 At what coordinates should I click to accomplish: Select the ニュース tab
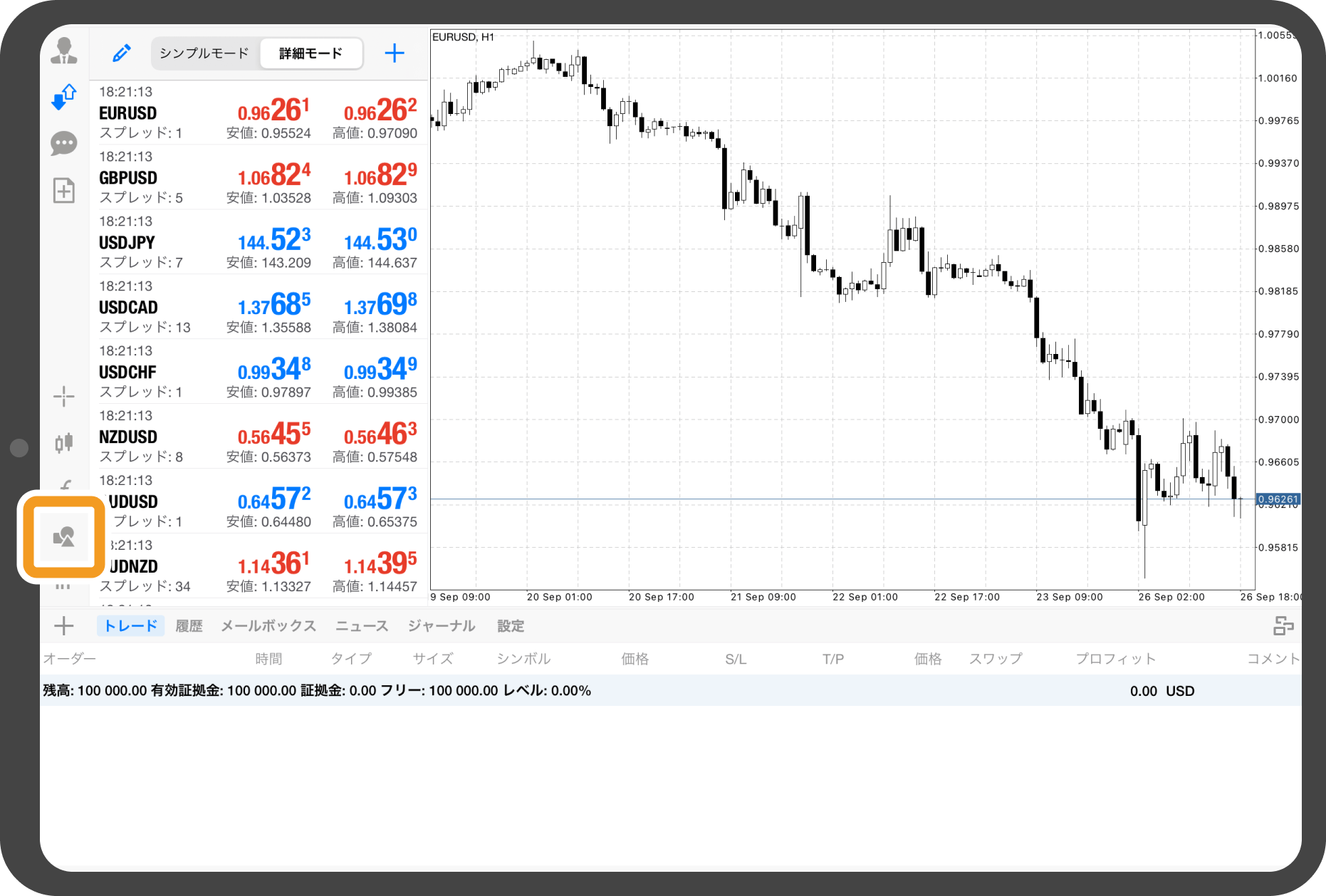tap(362, 626)
